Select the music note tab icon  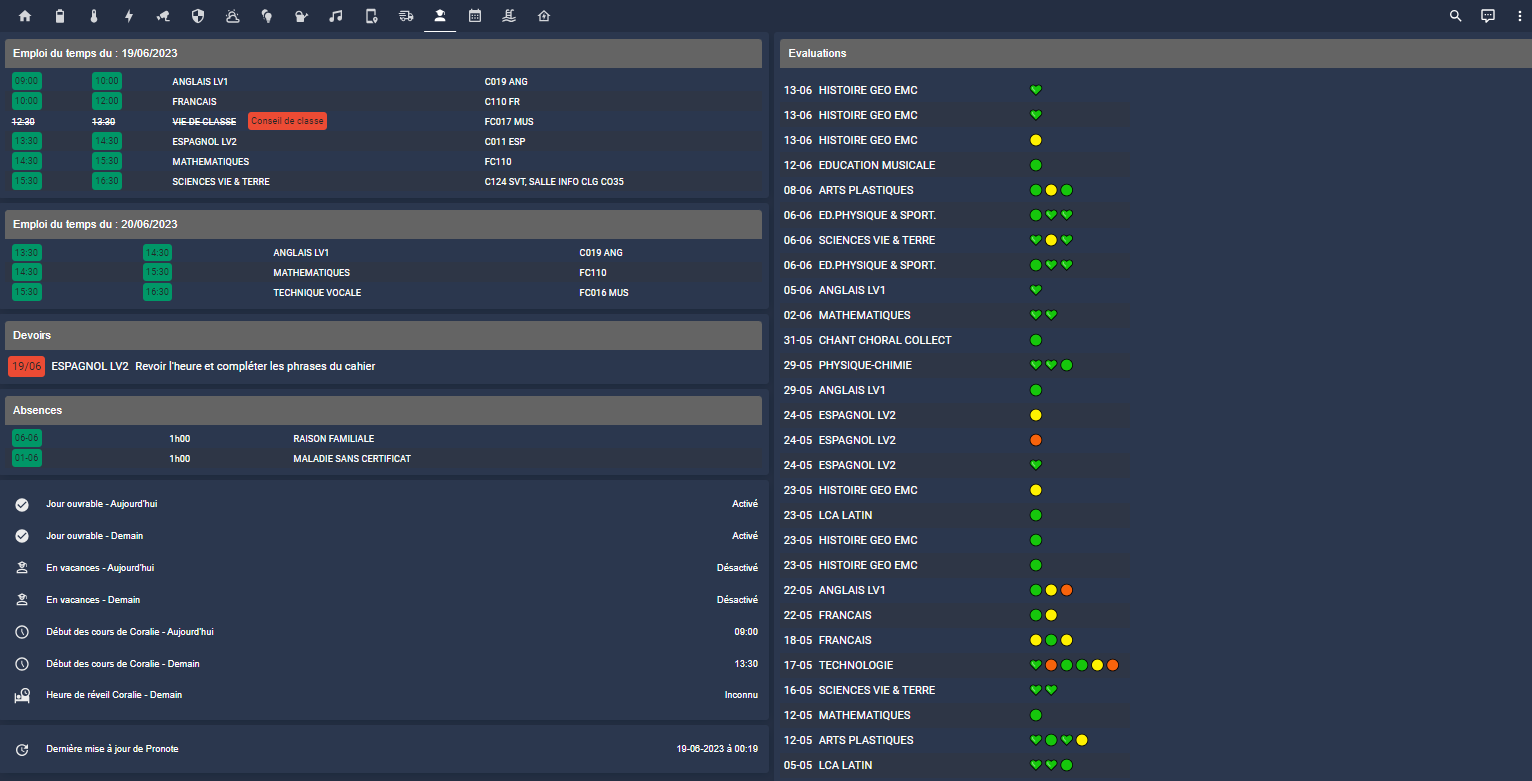(x=336, y=16)
